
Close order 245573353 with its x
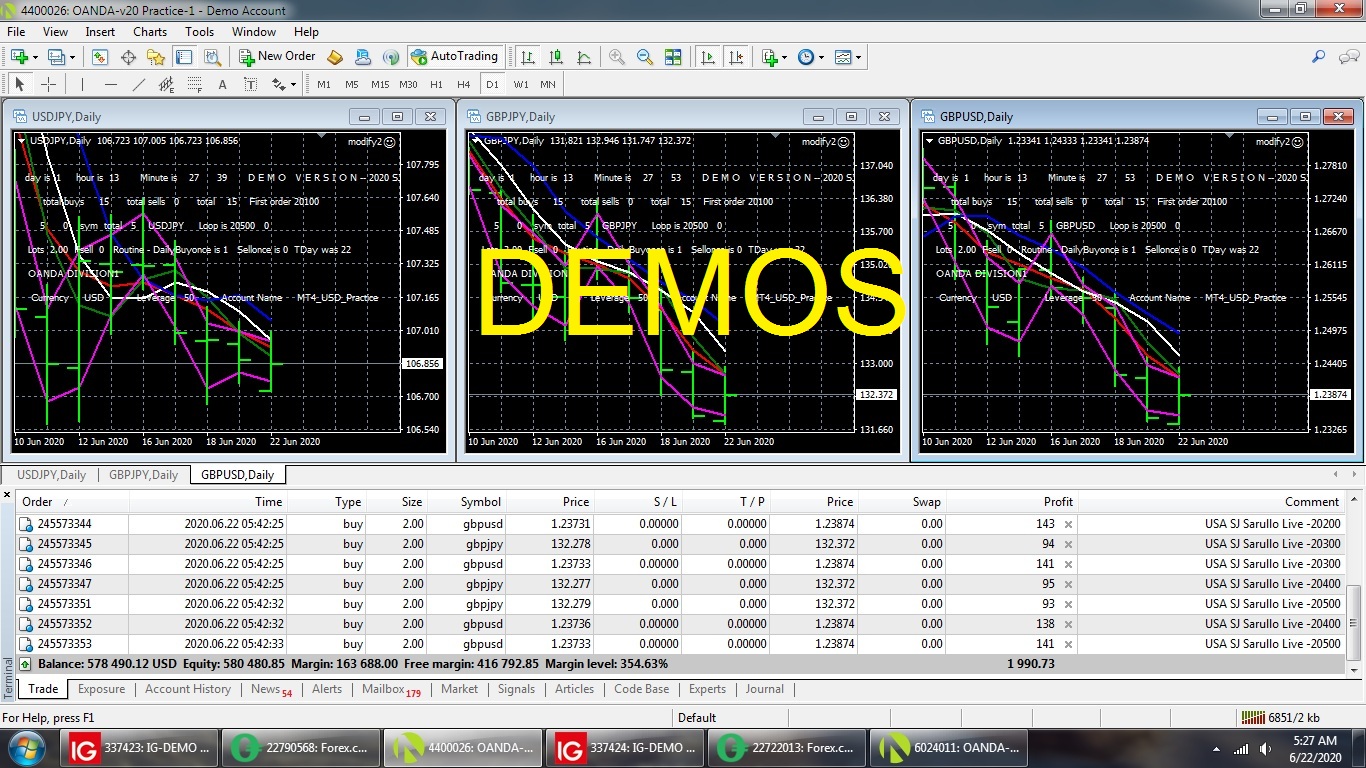pos(1068,644)
